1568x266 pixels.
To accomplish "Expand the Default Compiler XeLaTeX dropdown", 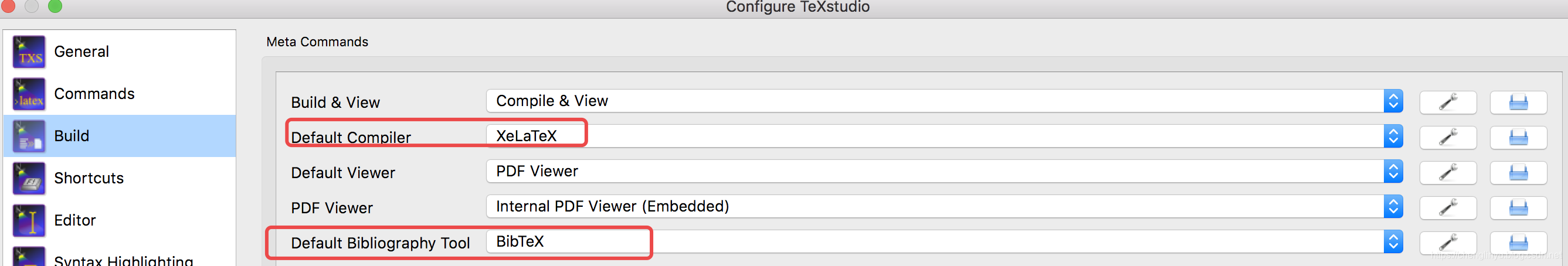I will point(945,137).
